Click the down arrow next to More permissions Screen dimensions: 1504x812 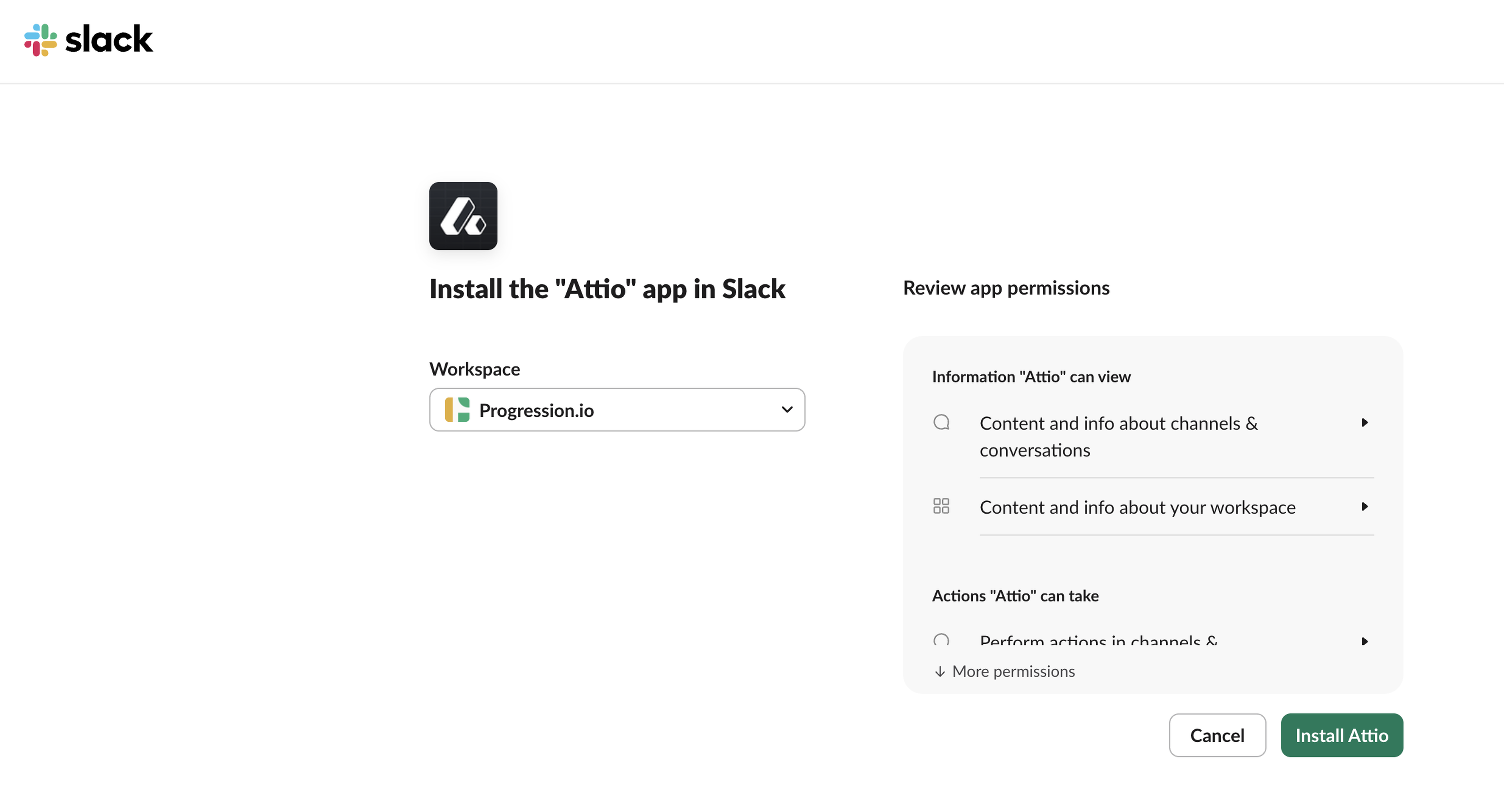[940, 672]
